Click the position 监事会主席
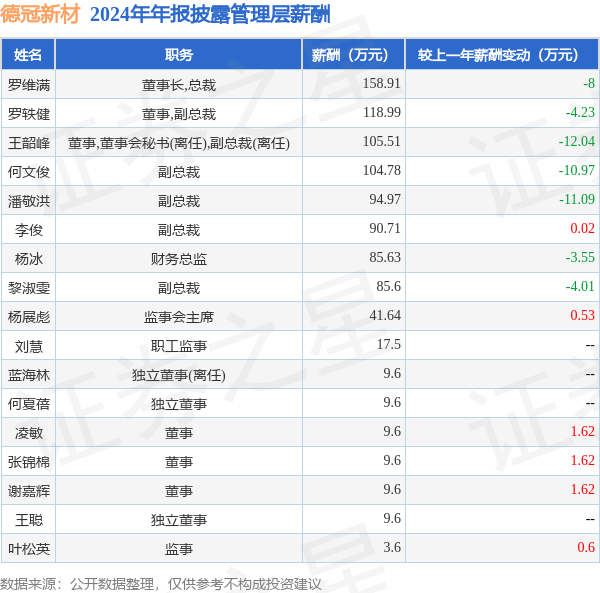Screen dimensions: 600x593 (179, 317)
